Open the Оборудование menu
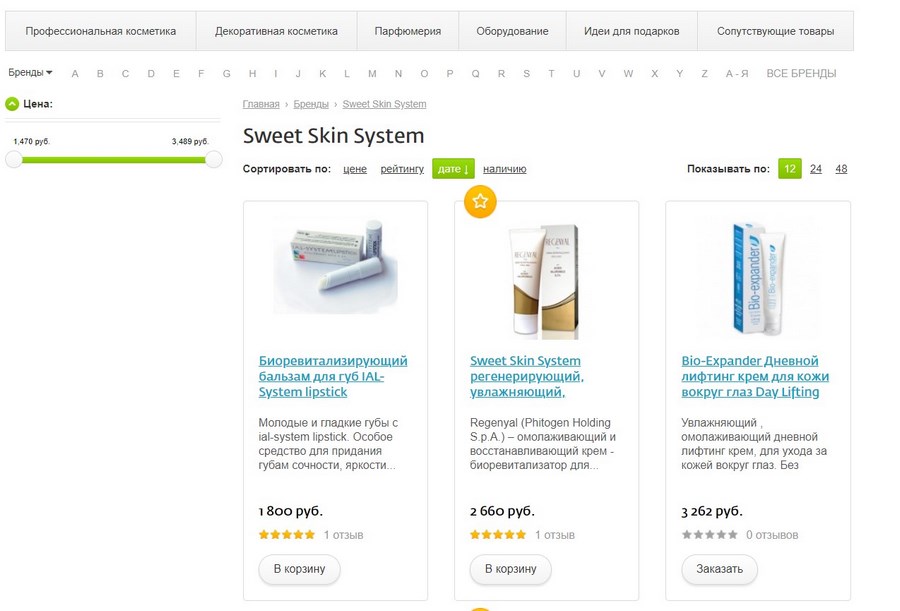Viewport: 900px width, 611px height. [x=512, y=31]
